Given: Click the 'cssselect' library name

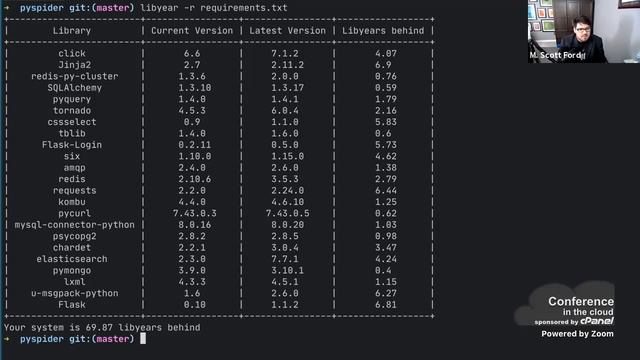Looking at the screenshot, I should click(72, 122).
